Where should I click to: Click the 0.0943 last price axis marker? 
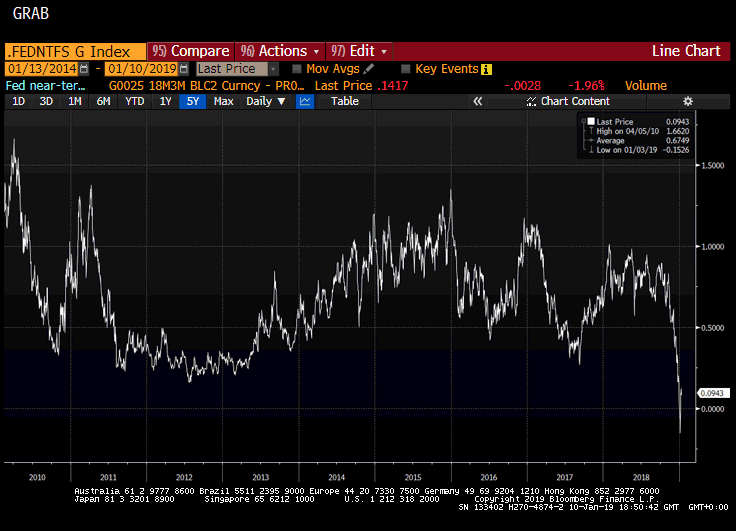tap(713, 393)
